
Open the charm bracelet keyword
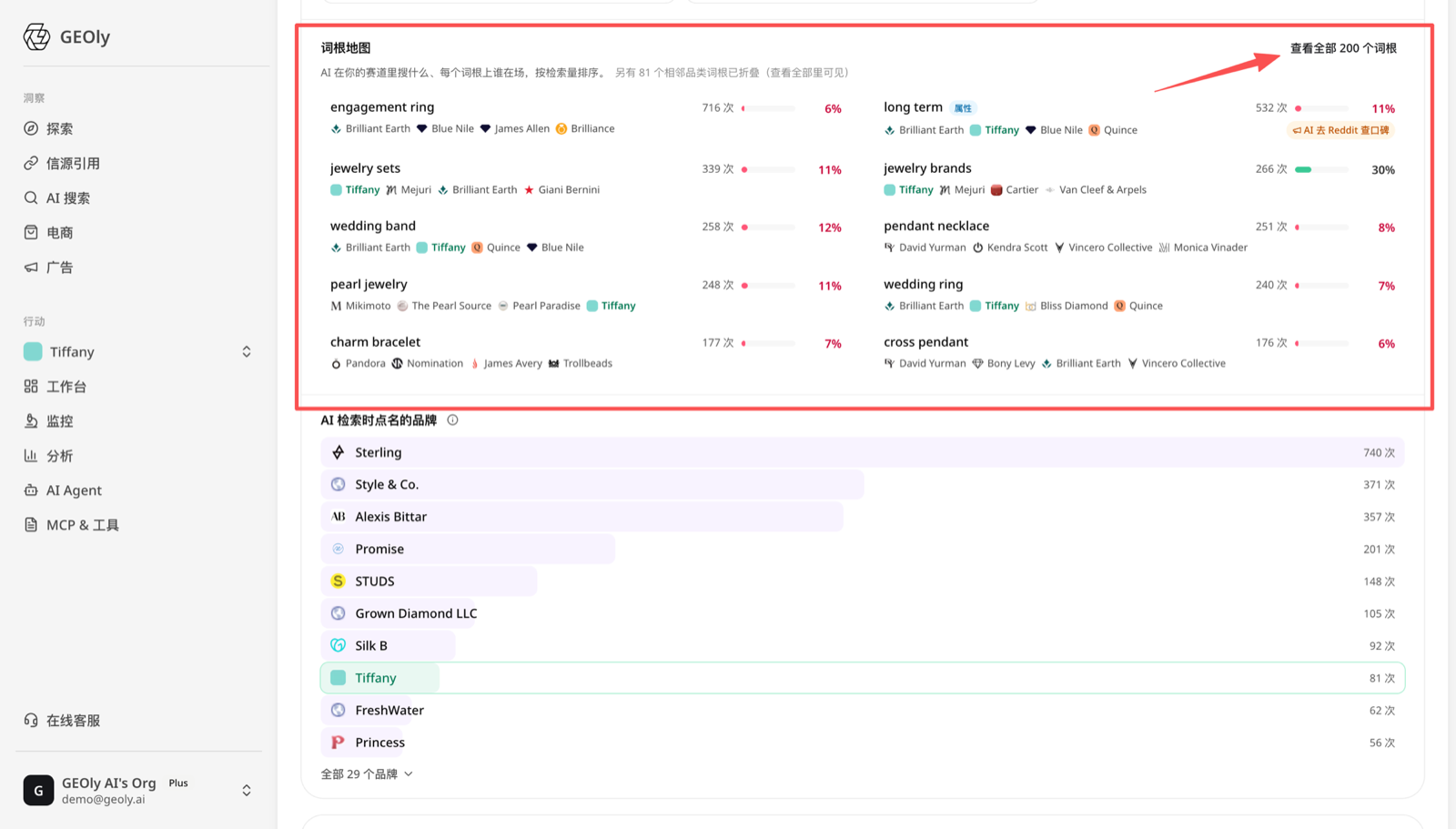tap(375, 342)
